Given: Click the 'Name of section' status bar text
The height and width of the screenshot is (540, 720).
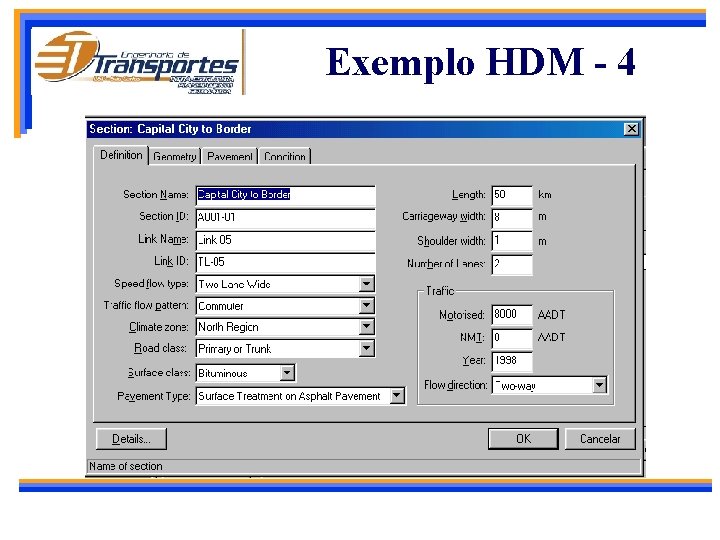Looking at the screenshot, I should tap(126, 467).
